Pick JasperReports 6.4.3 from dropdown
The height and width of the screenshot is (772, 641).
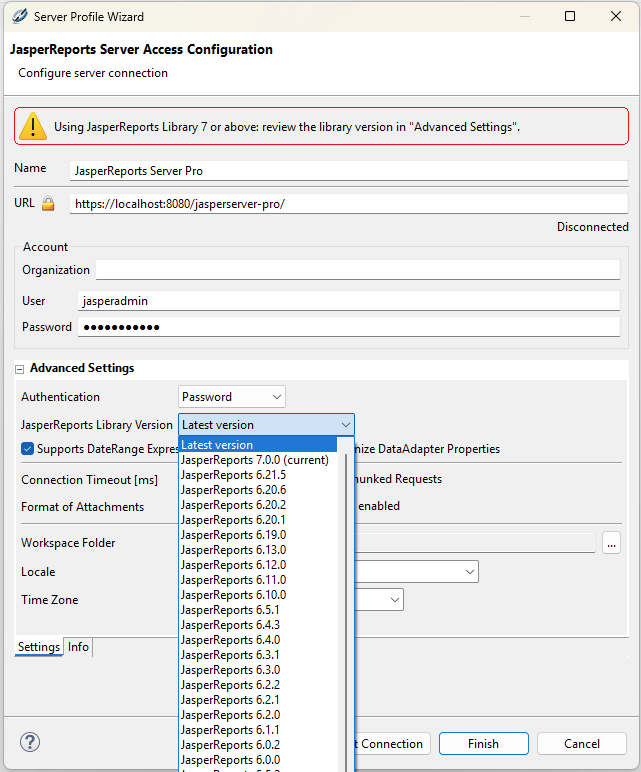pyautogui.click(x=258, y=625)
